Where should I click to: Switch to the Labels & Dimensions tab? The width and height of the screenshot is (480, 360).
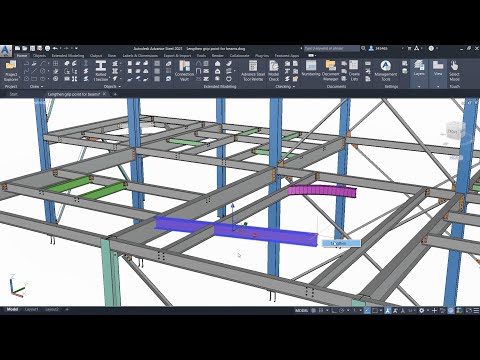140,56
